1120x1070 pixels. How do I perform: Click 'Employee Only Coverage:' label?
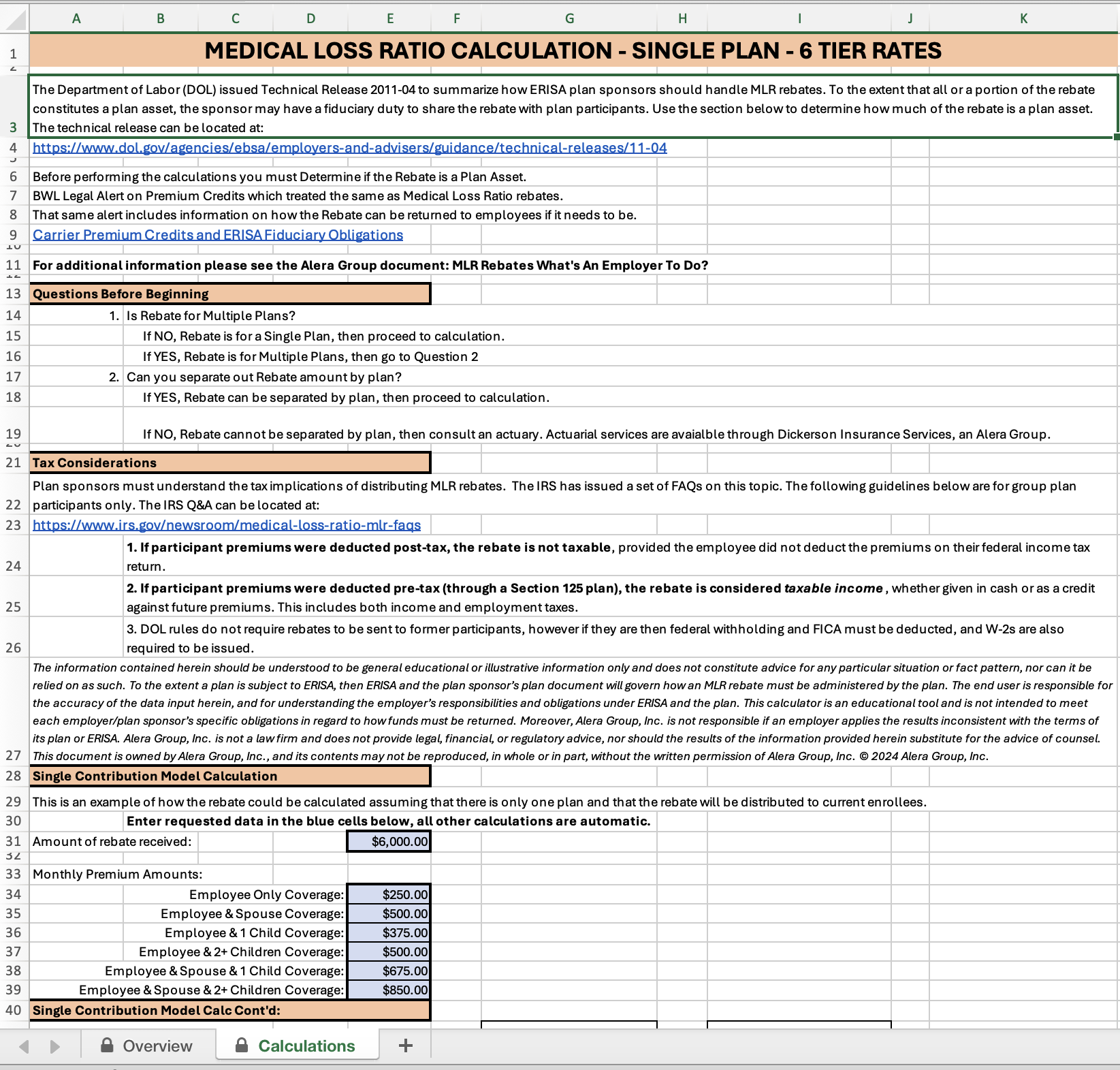(x=266, y=894)
